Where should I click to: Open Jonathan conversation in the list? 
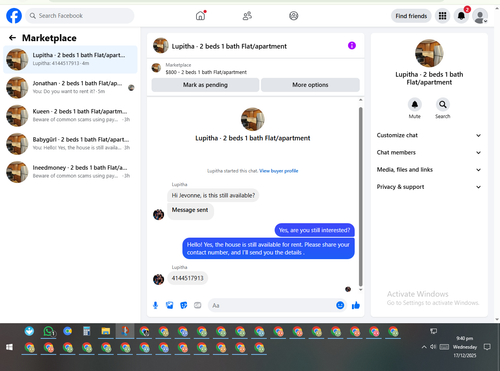click(70, 87)
